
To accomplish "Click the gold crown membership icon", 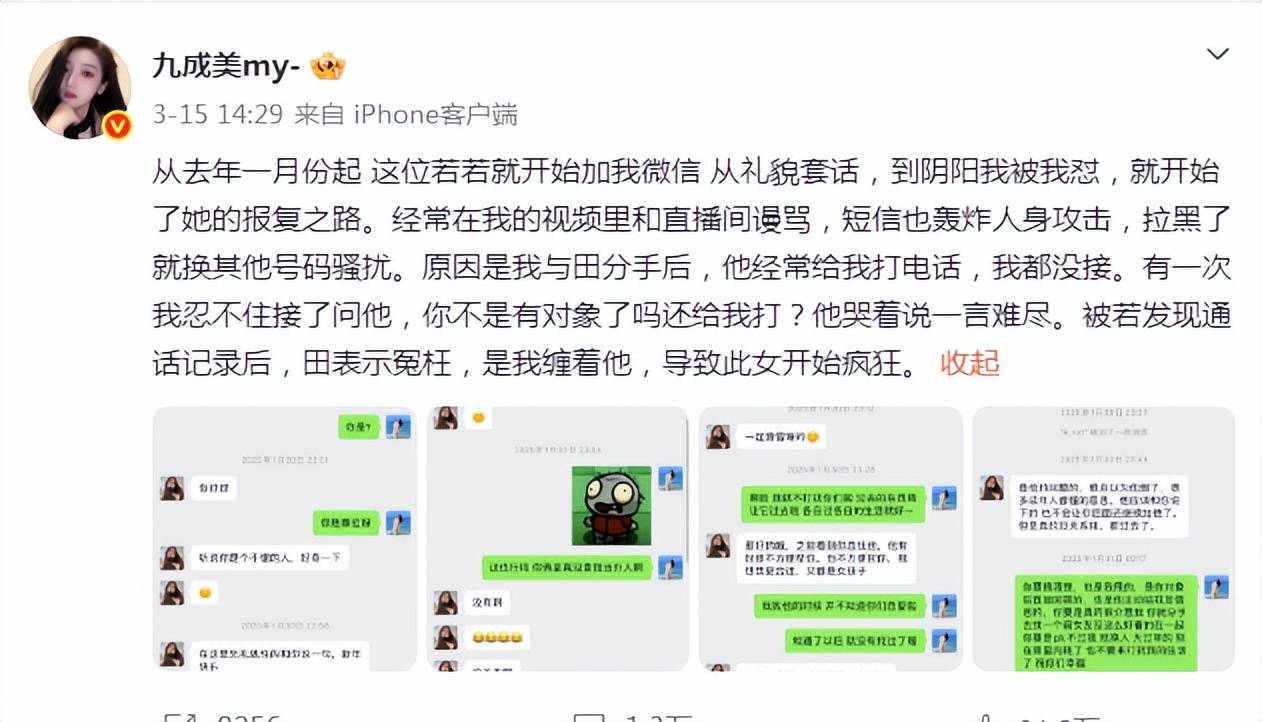I will tap(328, 66).
